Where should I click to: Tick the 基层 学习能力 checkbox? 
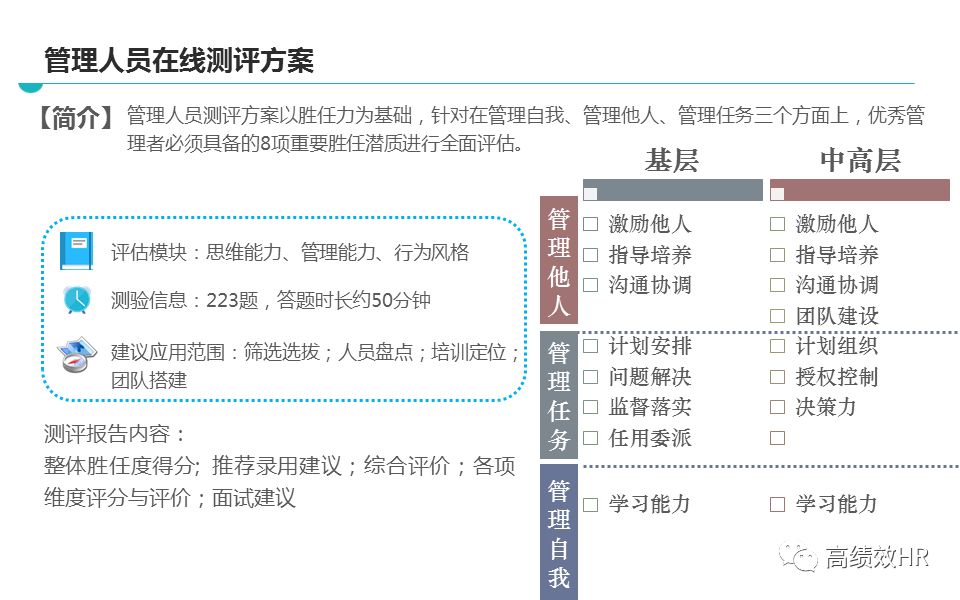tap(590, 504)
